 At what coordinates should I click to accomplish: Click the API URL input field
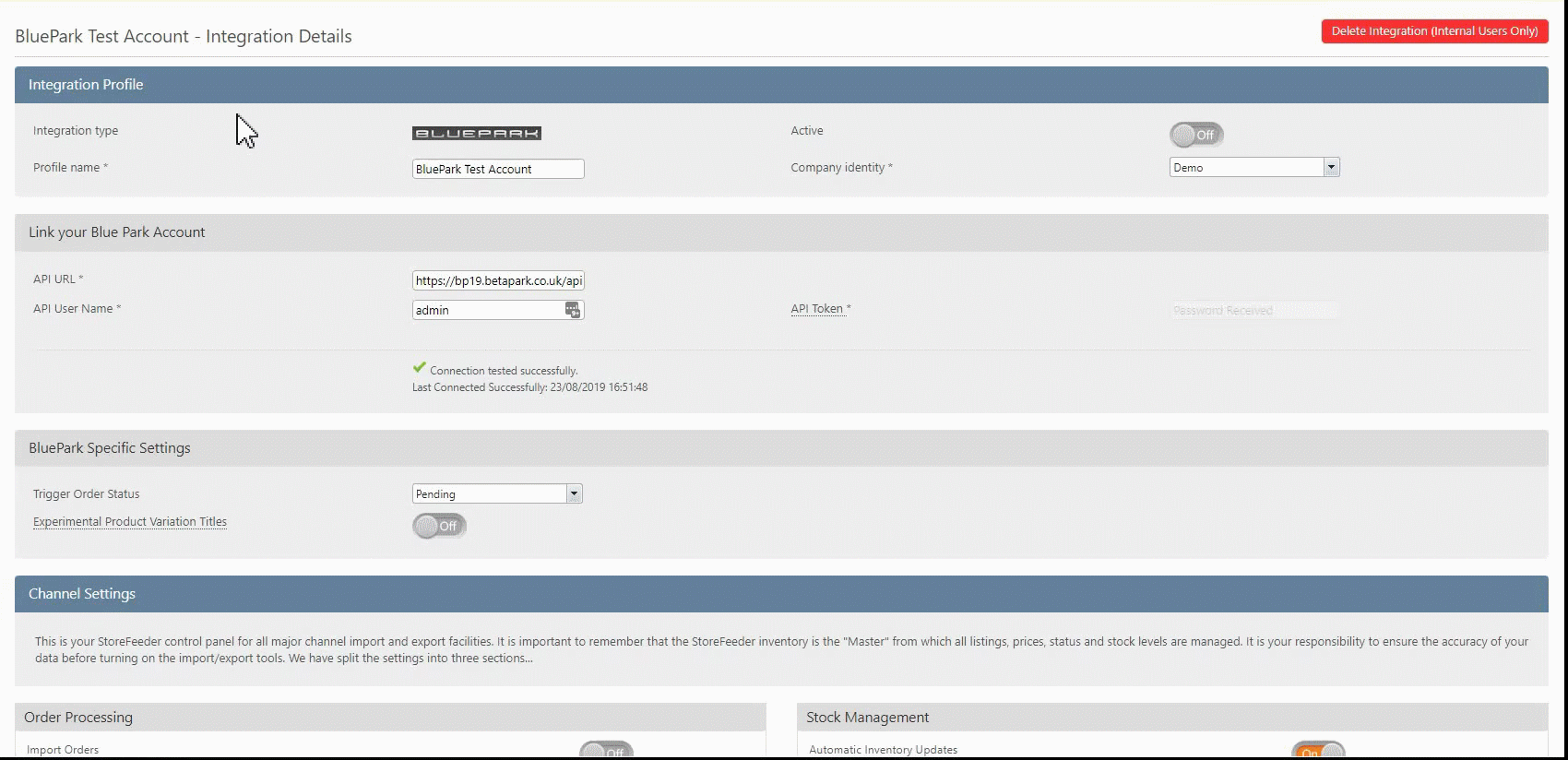pyautogui.click(x=498, y=280)
